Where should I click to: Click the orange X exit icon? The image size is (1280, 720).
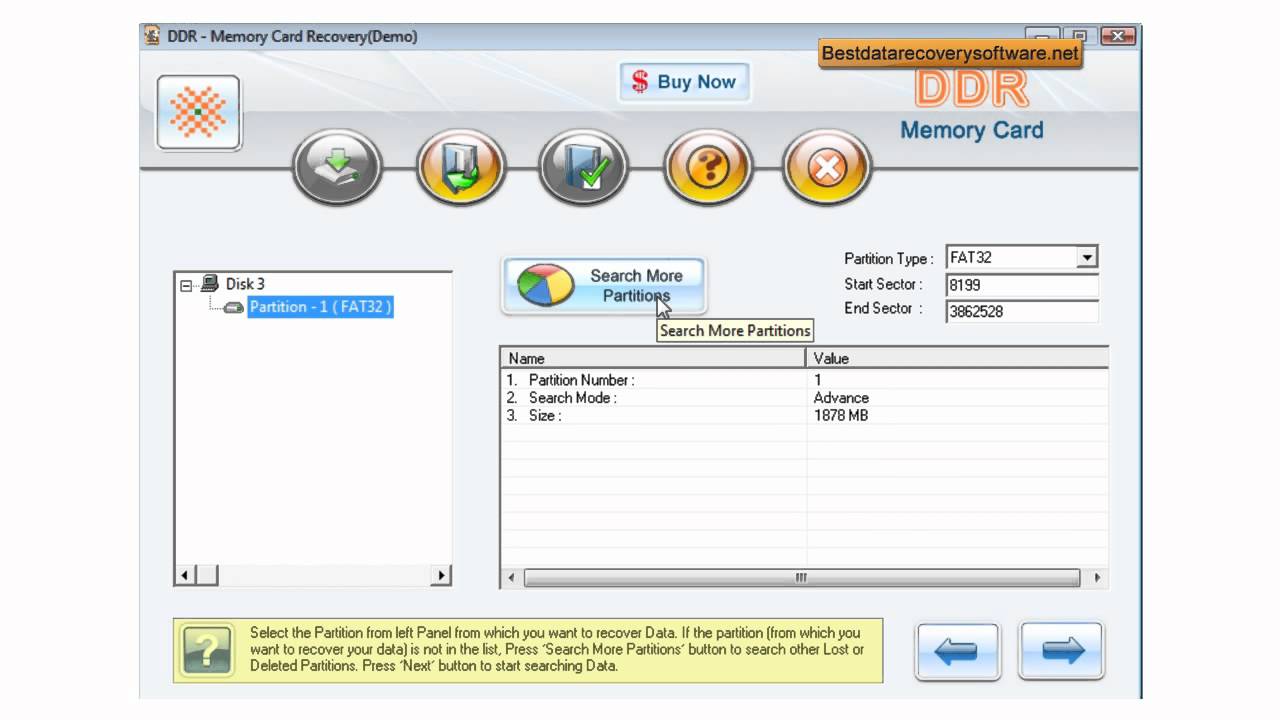click(827, 168)
